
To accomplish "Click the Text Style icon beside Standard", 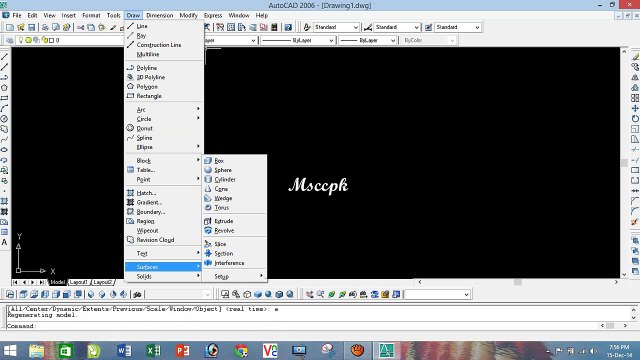I will point(307,27).
